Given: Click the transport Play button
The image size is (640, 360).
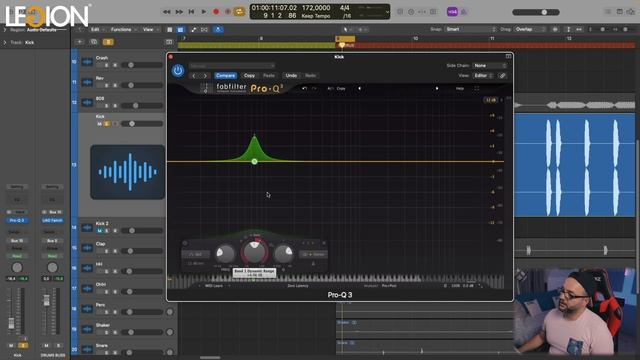Looking at the screenshot, I should [204, 12].
